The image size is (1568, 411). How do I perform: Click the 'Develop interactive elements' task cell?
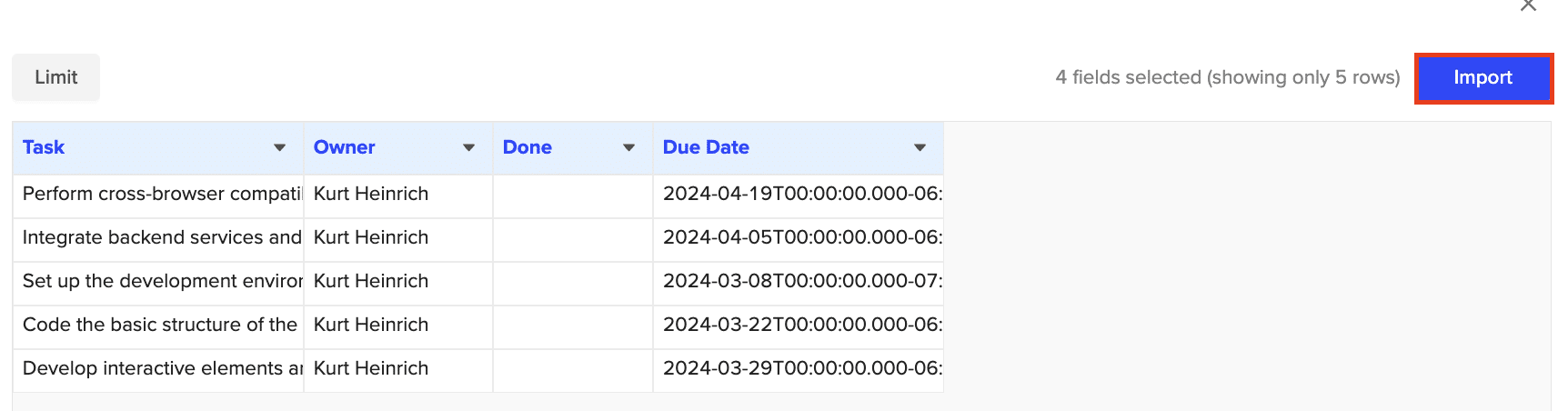tap(161, 368)
